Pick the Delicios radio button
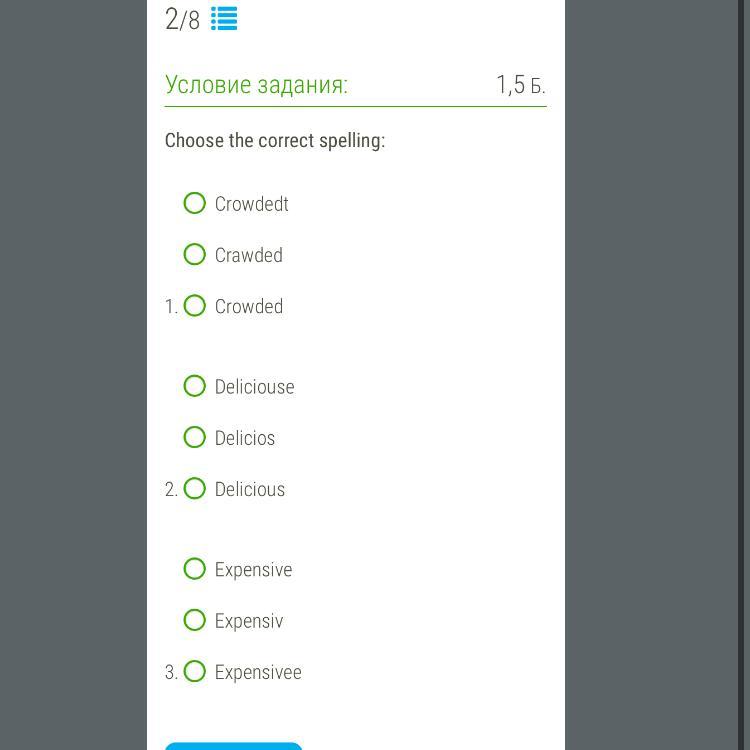Screen dimensions: 750x750 pos(195,437)
